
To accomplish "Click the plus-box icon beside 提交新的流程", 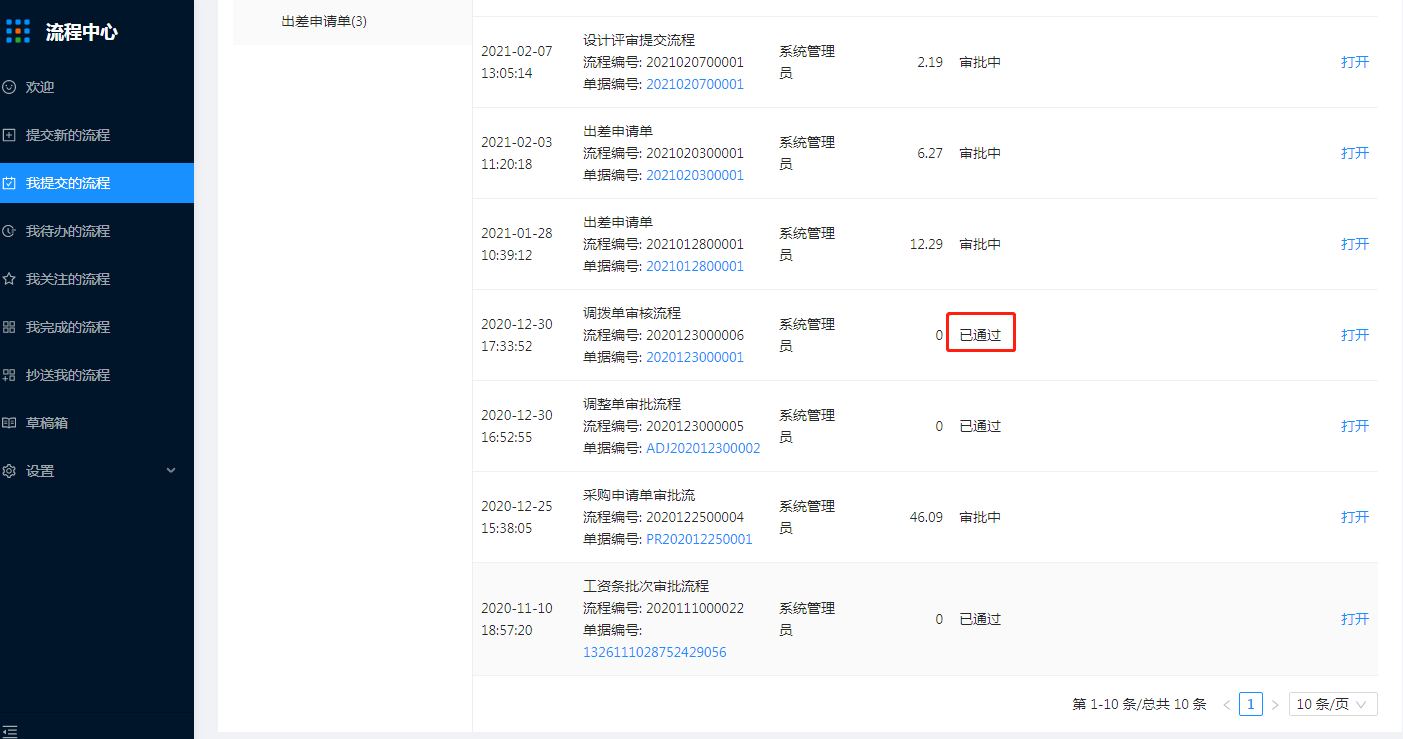I will pos(9,135).
